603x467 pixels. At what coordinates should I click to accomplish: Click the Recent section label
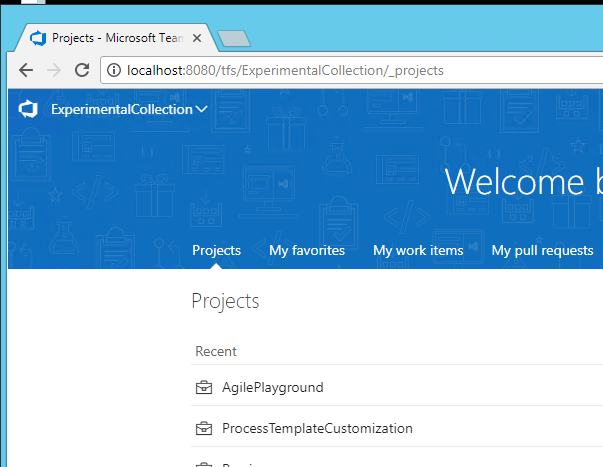click(x=216, y=351)
